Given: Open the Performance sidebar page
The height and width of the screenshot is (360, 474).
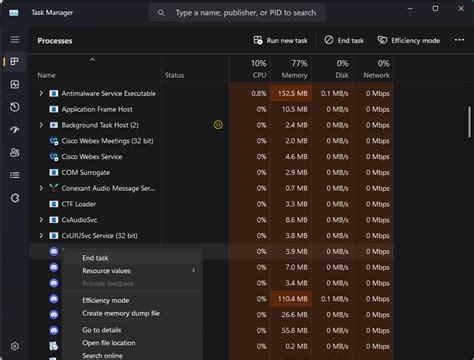Looking at the screenshot, I should (x=15, y=84).
